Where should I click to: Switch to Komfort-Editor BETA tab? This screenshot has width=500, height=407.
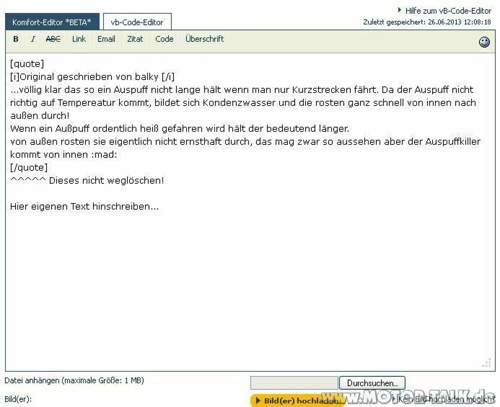pos(52,22)
